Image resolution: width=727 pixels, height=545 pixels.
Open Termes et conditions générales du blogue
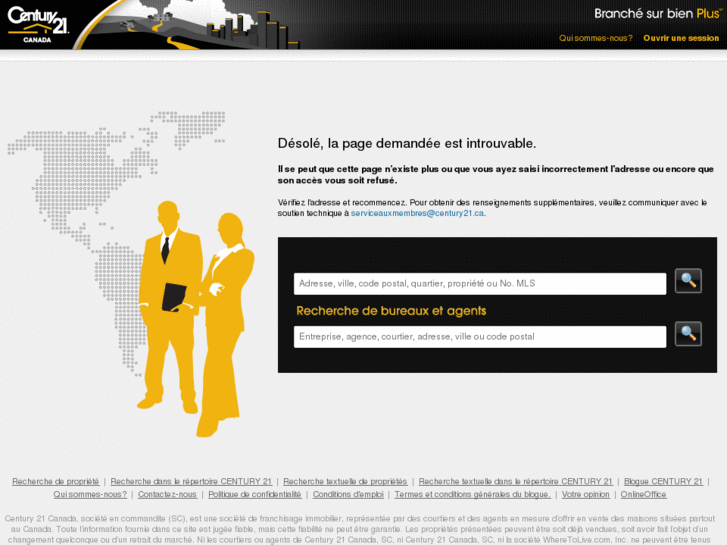[x=472, y=494]
